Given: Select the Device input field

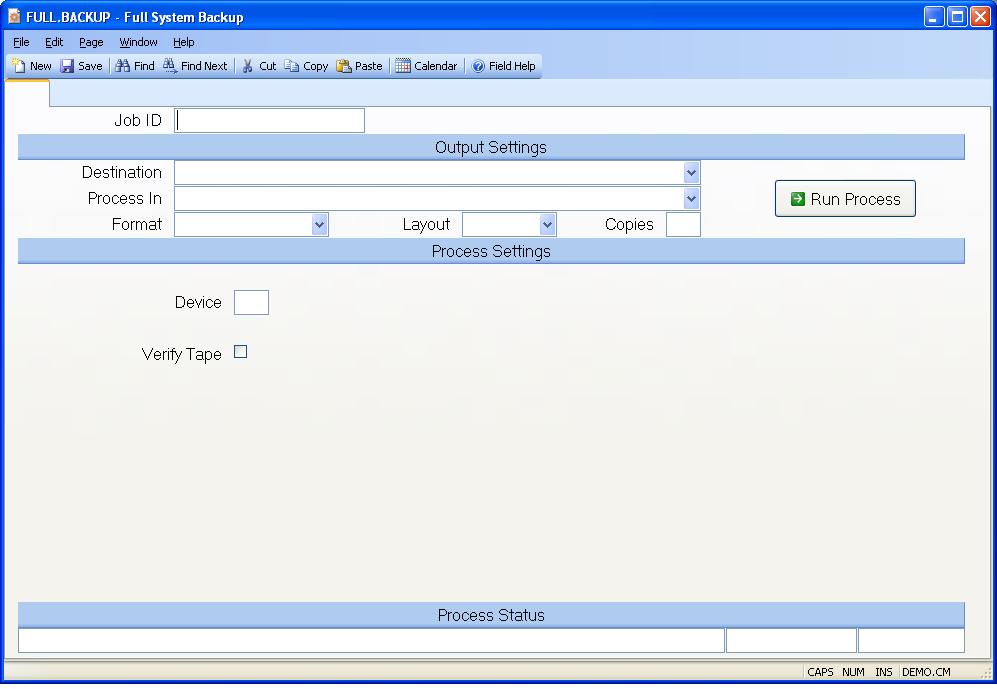Looking at the screenshot, I should pos(251,302).
